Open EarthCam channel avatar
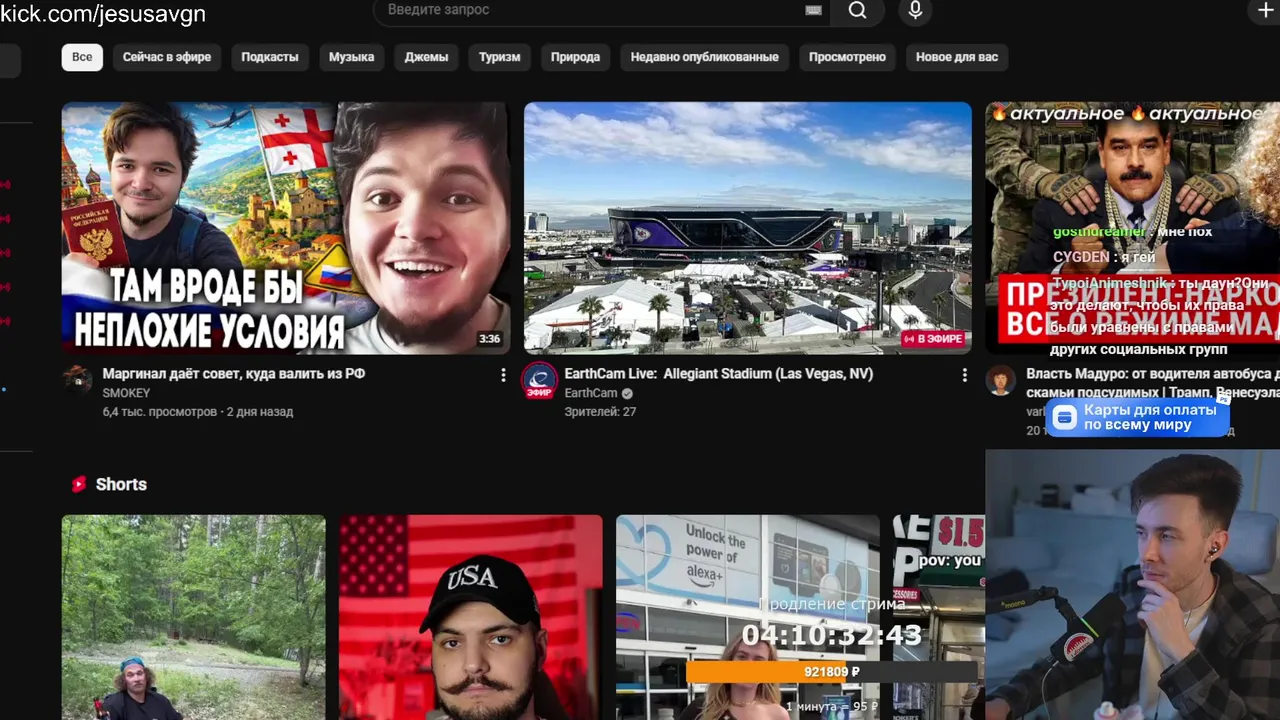The width and height of the screenshot is (1280, 720). click(x=540, y=380)
